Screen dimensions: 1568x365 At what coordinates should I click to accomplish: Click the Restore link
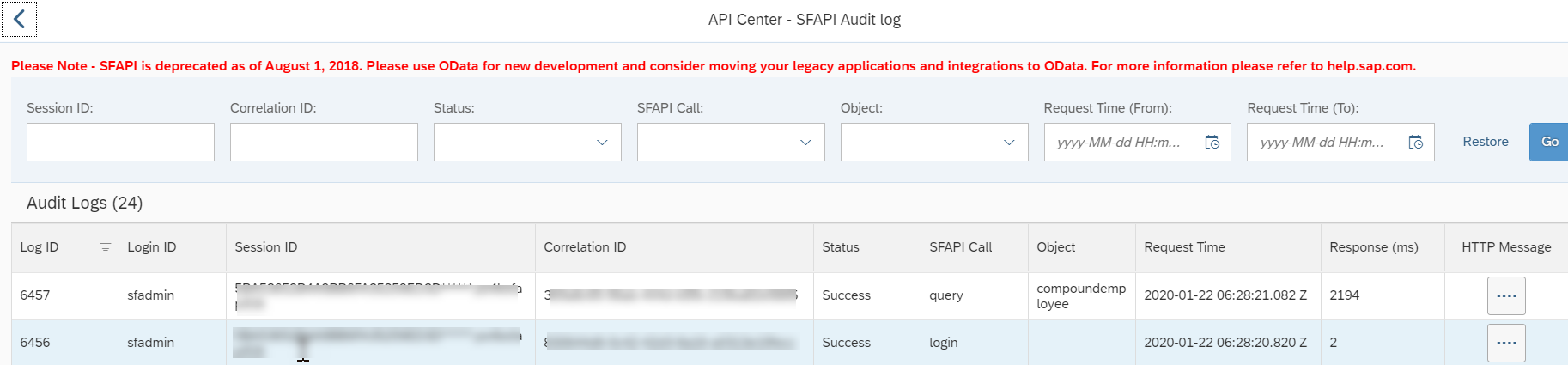pyautogui.click(x=1486, y=142)
